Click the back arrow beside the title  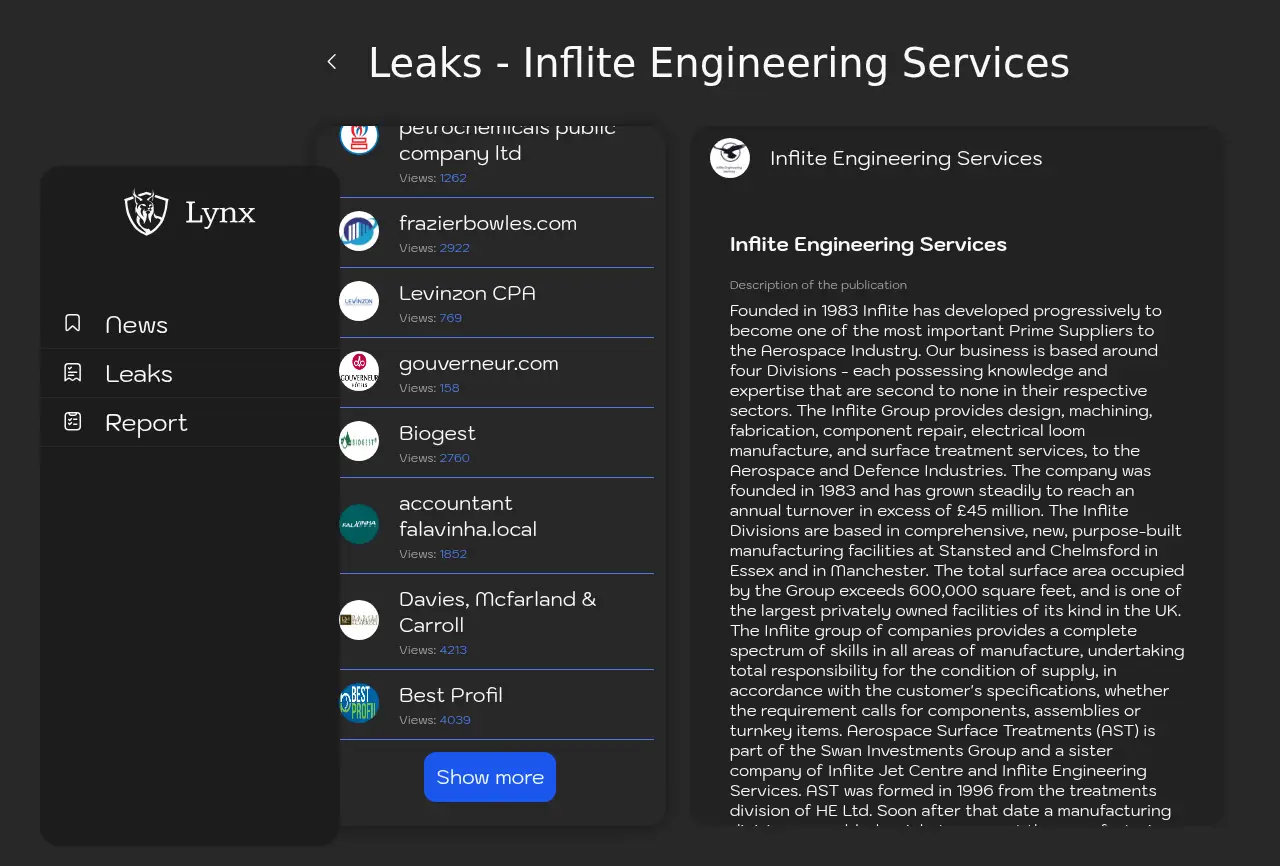tap(332, 62)
